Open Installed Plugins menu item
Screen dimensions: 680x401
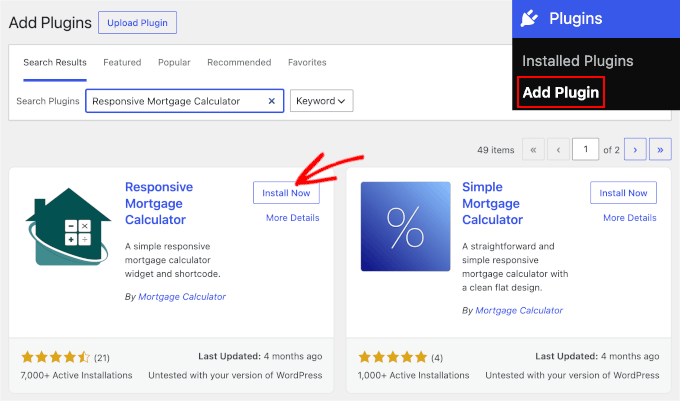point(578,61)
